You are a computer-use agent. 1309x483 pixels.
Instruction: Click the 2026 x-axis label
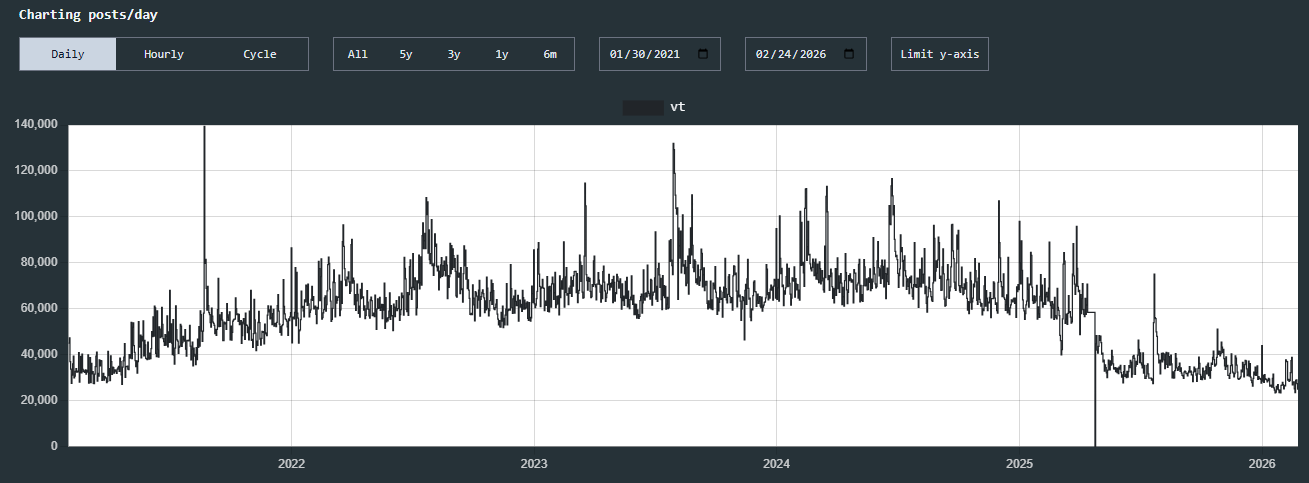coord(1262,464)
